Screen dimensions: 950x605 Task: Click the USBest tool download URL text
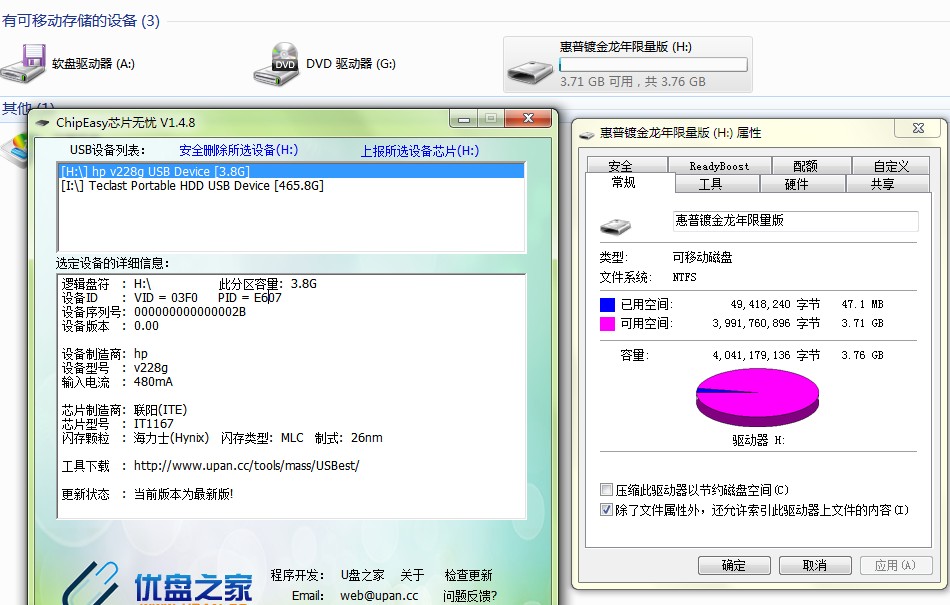[x=247, y=466]
